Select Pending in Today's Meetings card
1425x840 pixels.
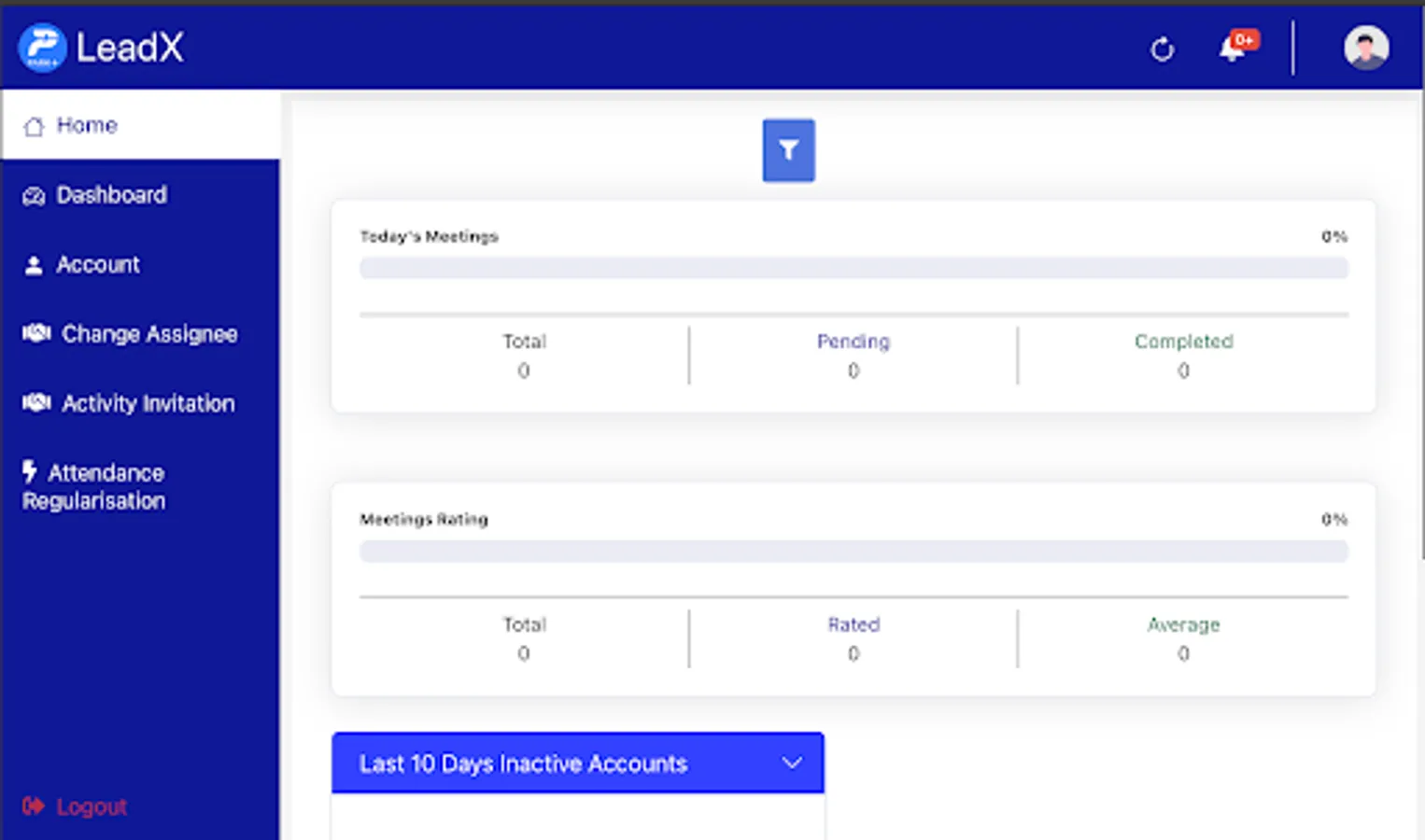tap(853, 342)
